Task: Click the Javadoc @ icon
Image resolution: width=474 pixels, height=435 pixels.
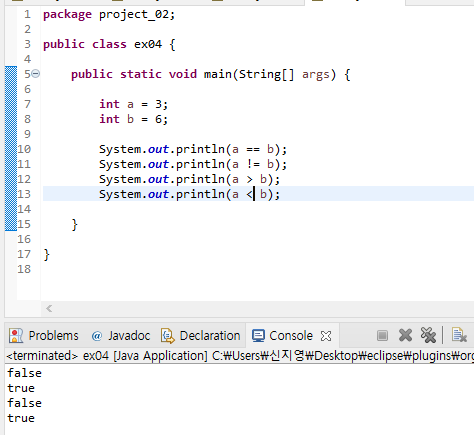Action: [96, 336]
